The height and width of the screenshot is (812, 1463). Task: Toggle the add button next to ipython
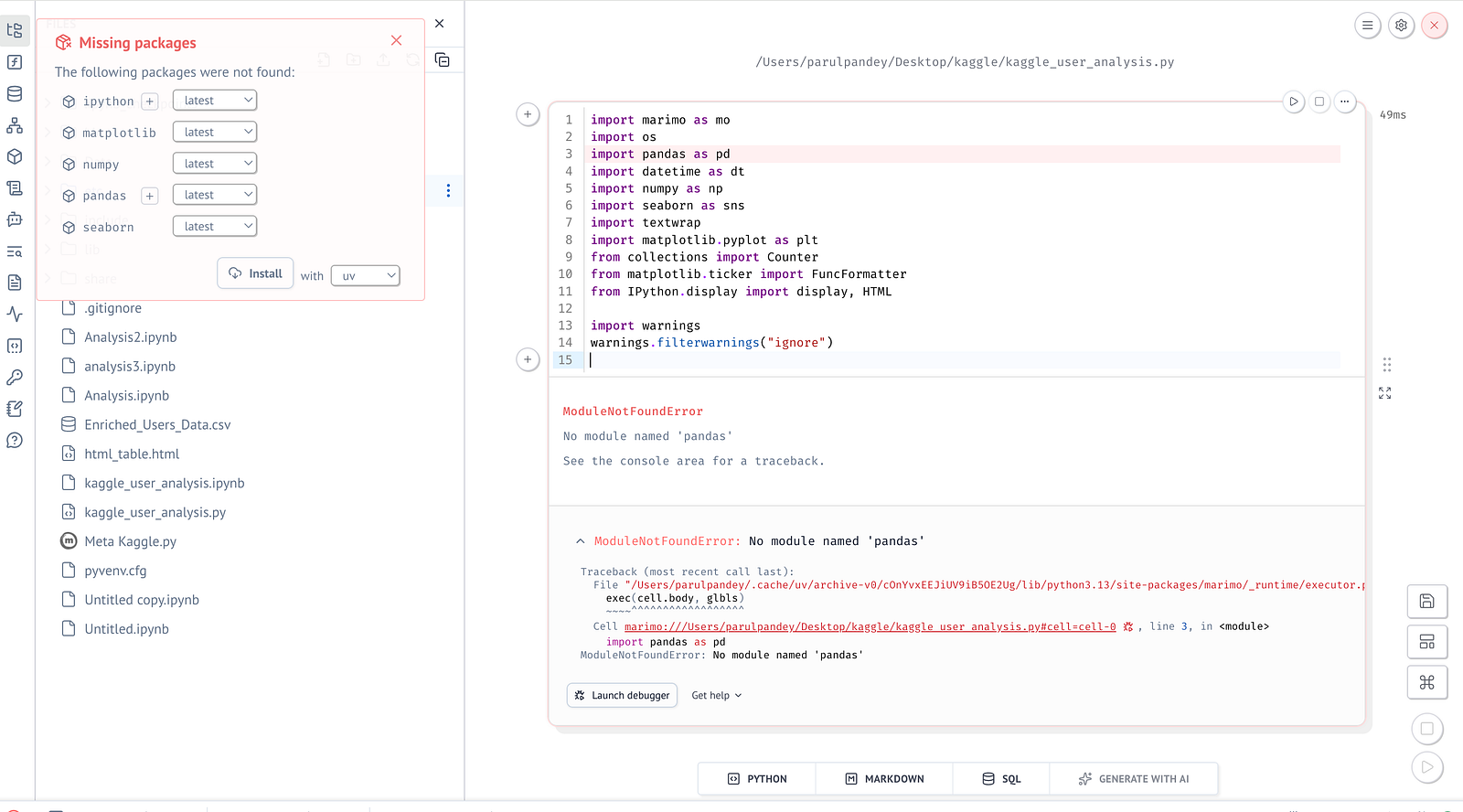click(150, 101)
